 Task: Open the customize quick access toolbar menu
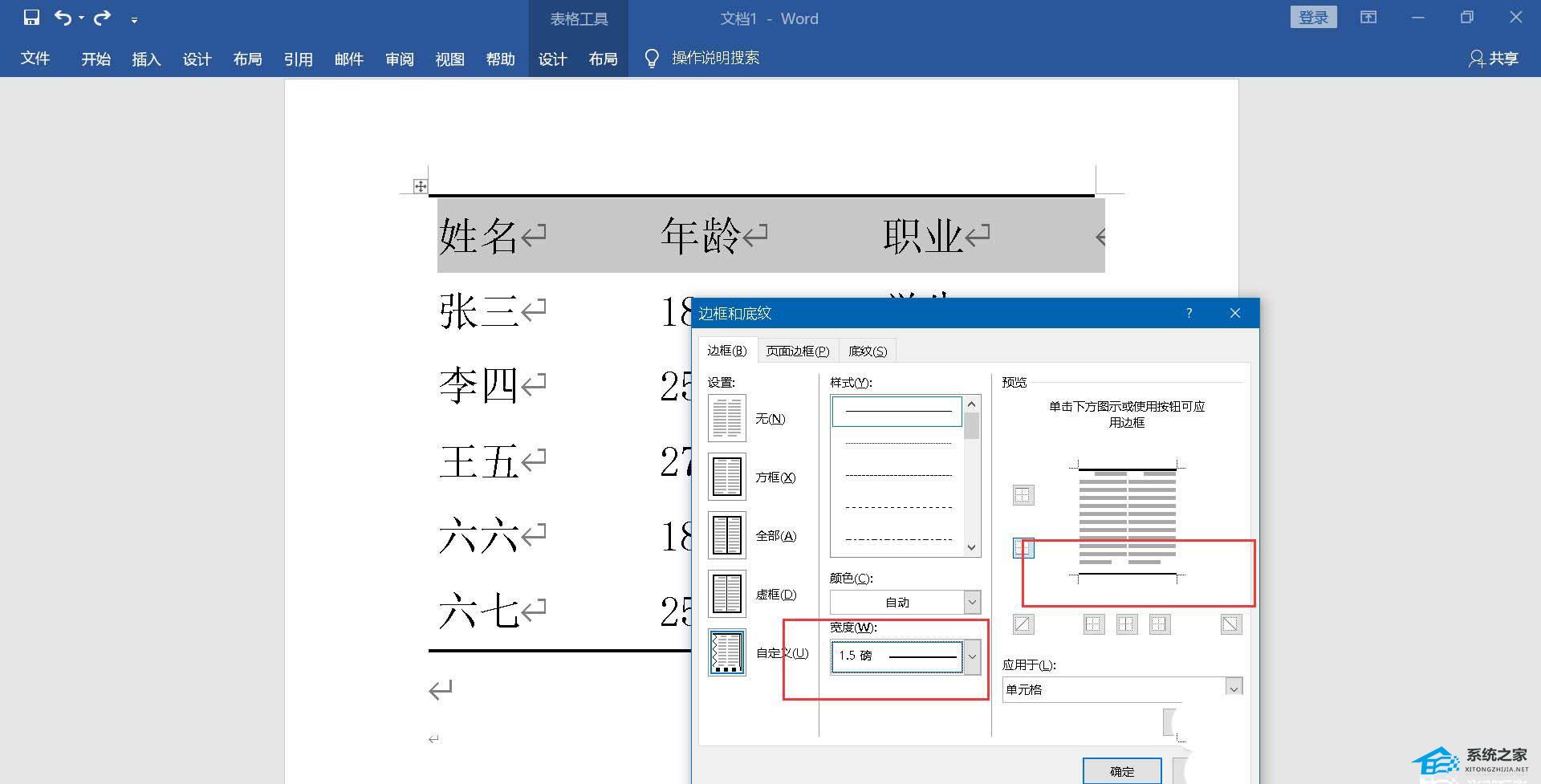tap(134, 19)
